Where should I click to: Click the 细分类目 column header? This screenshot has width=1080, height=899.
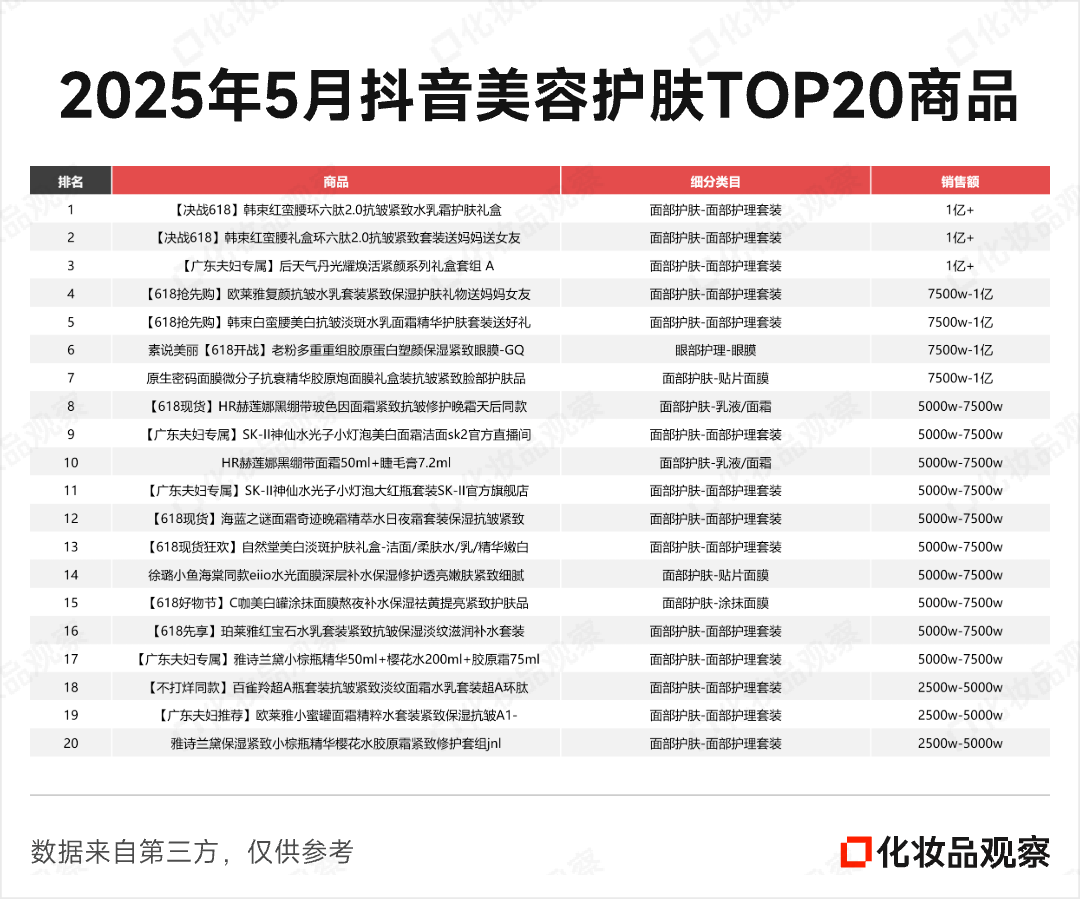point(716,181)
